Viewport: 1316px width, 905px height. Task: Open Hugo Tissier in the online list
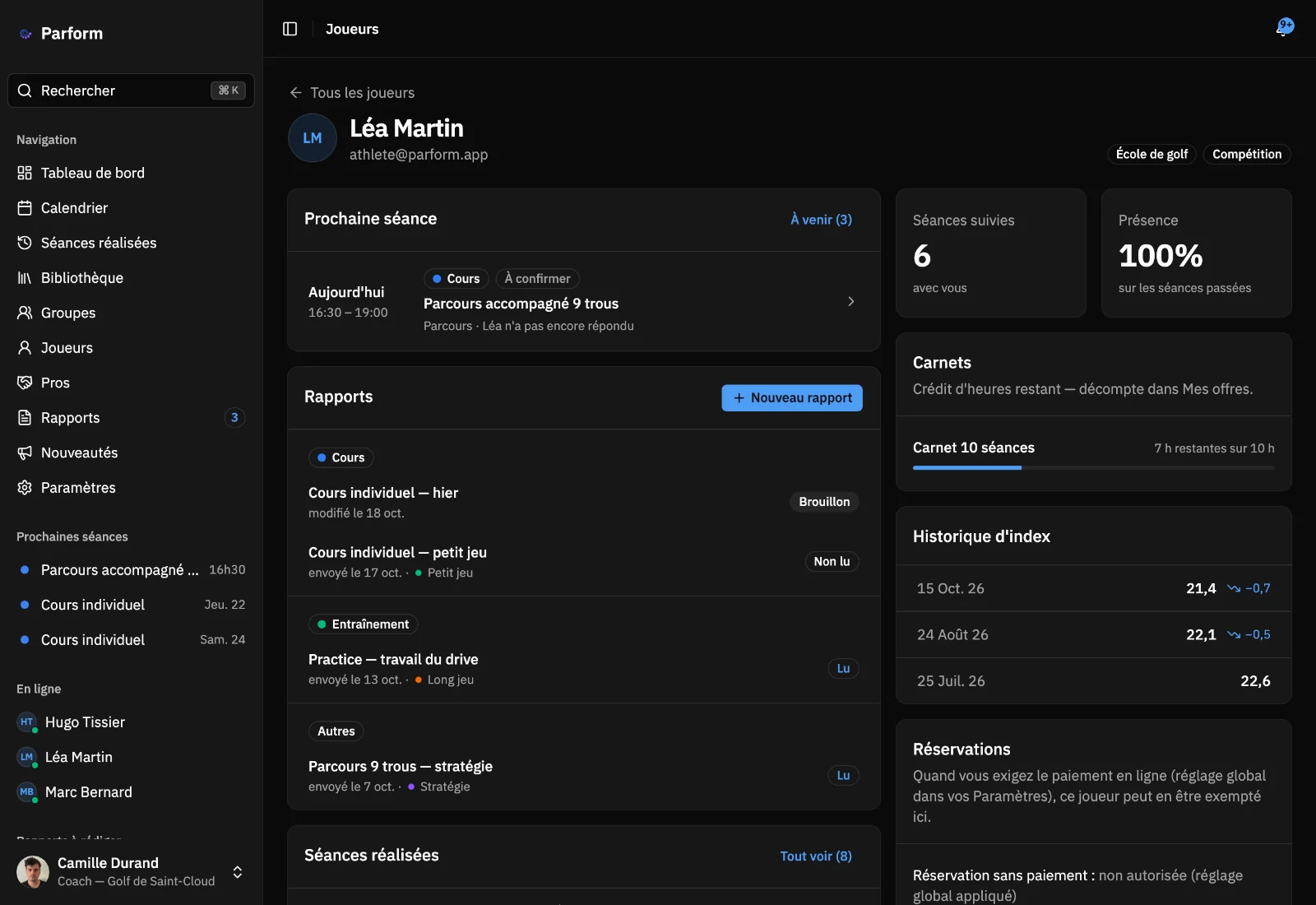132,722
